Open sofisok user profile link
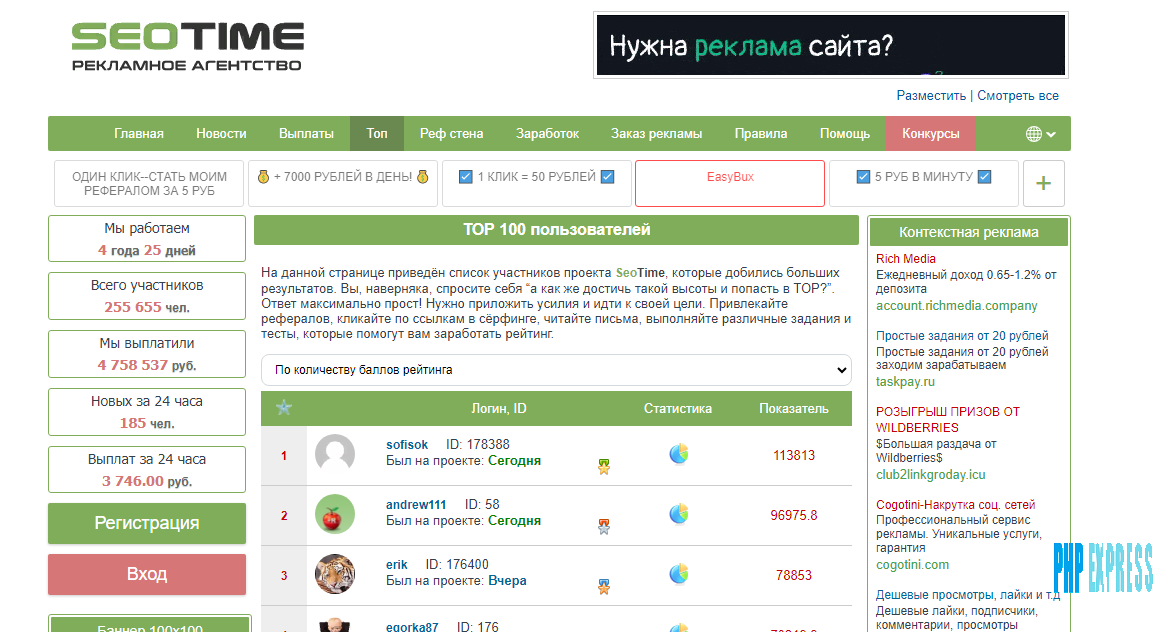Image resolution: width=1174 pixels, height=632 pixels. (407, 445)
